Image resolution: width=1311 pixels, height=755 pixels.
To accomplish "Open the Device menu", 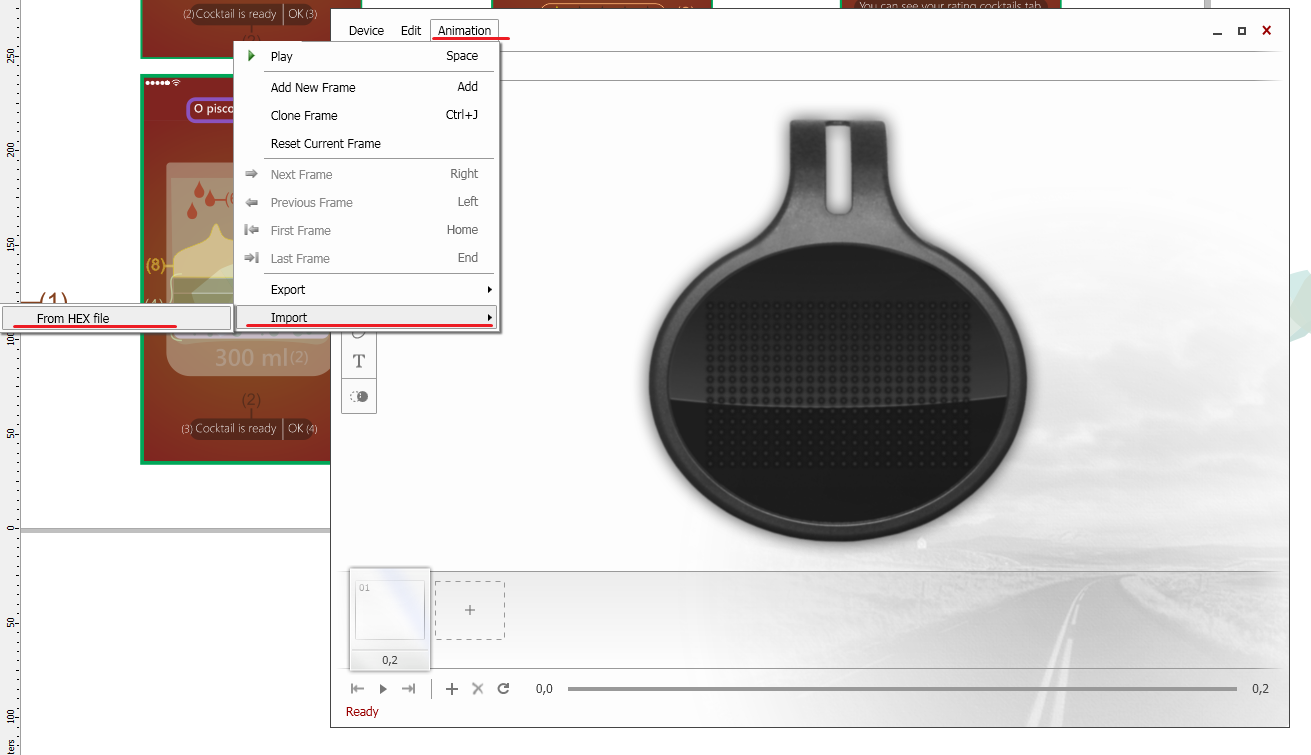I will (366, 31).
